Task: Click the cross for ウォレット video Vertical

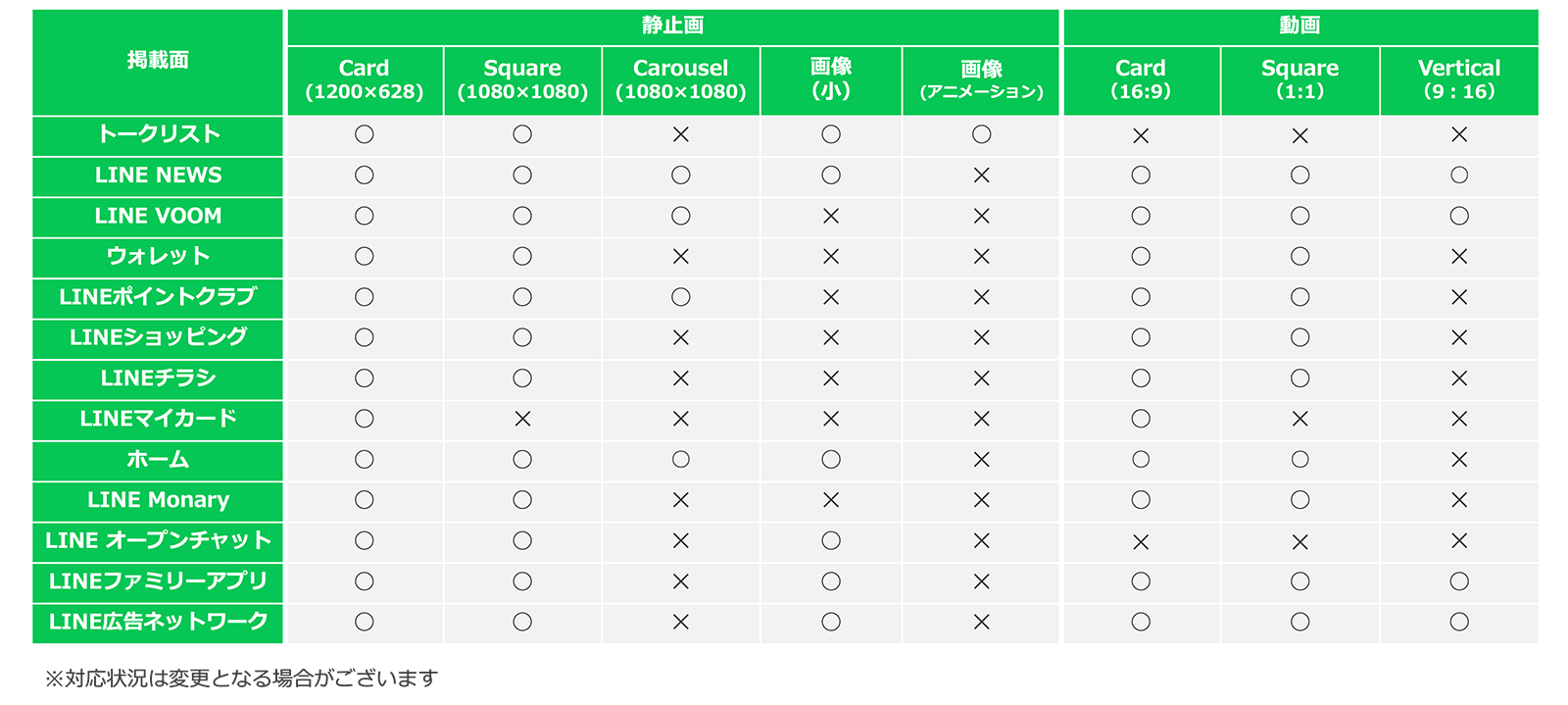Action: click(1459, 257)
